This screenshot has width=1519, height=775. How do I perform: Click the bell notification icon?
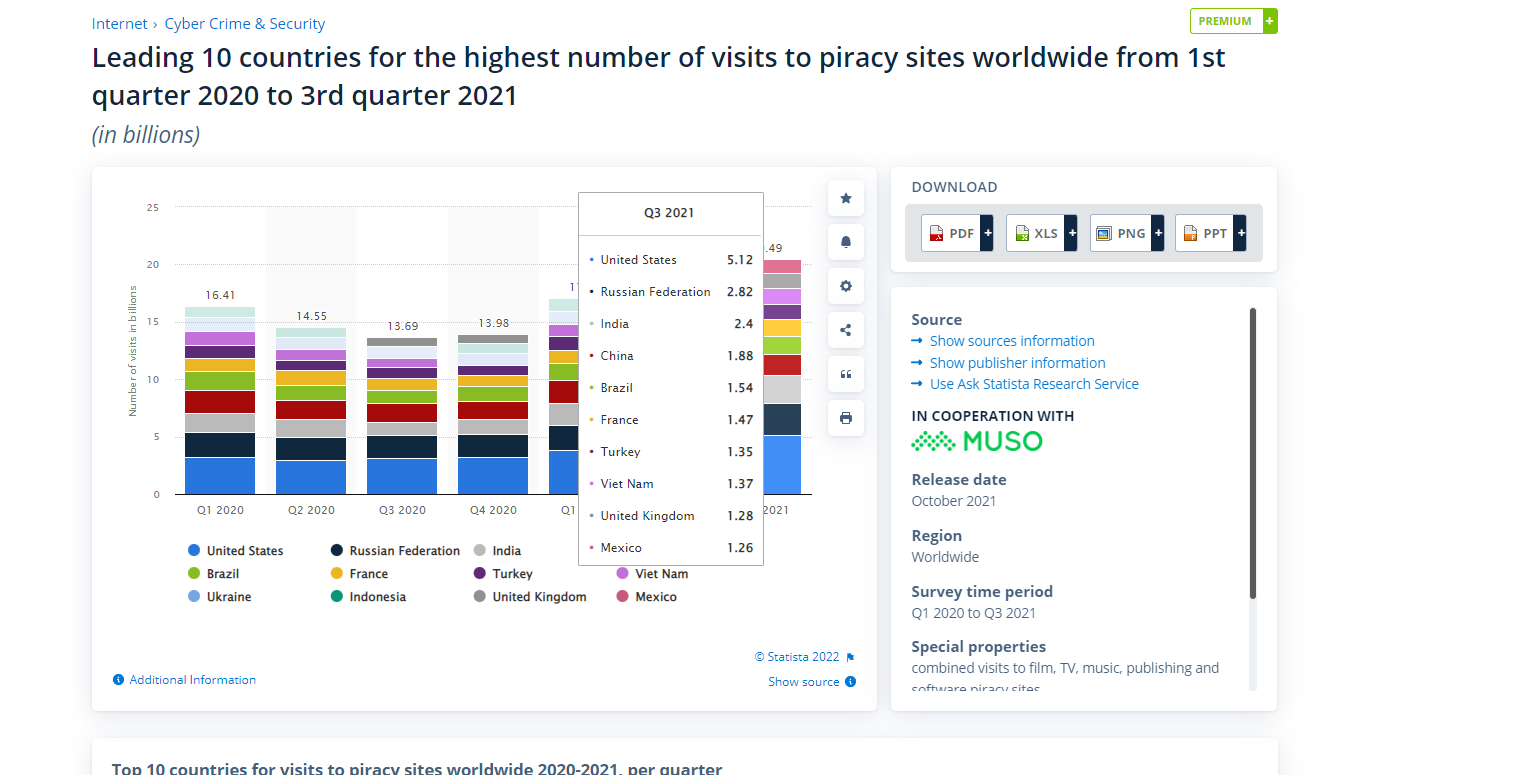[846, 242]
